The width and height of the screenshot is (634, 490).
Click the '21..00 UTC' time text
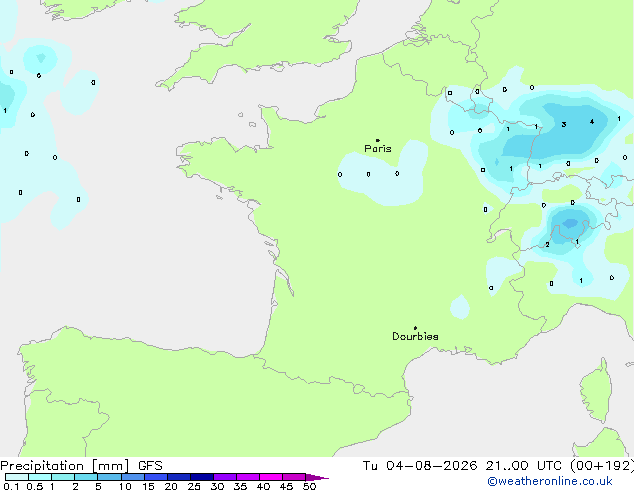[524, 466]
